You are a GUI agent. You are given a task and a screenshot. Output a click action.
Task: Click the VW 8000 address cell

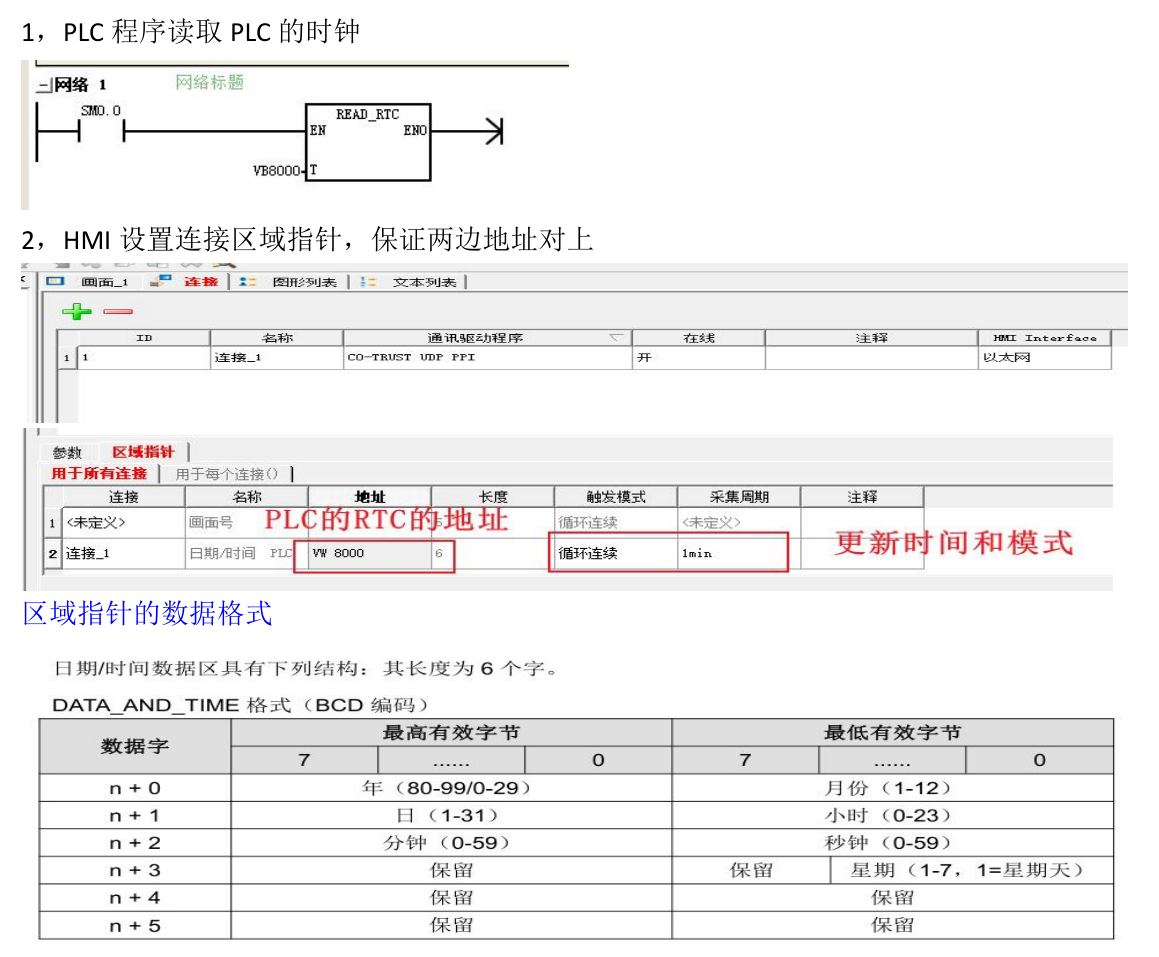pos(370,554)
